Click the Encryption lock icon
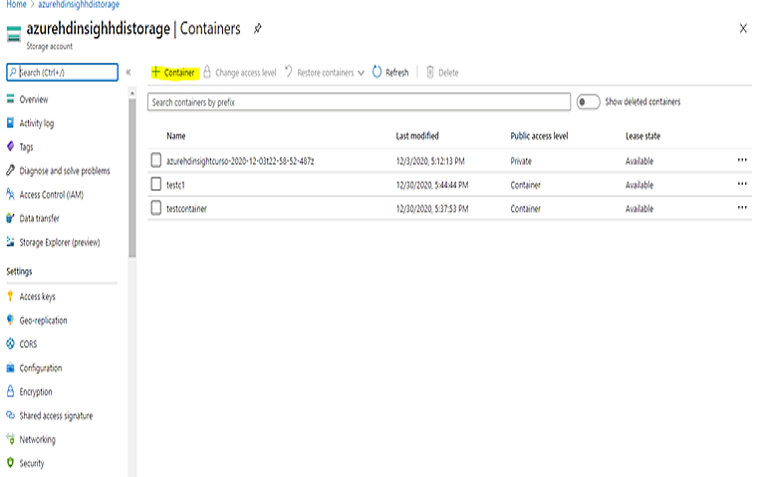The image size is (761, 477). (10, 391)
